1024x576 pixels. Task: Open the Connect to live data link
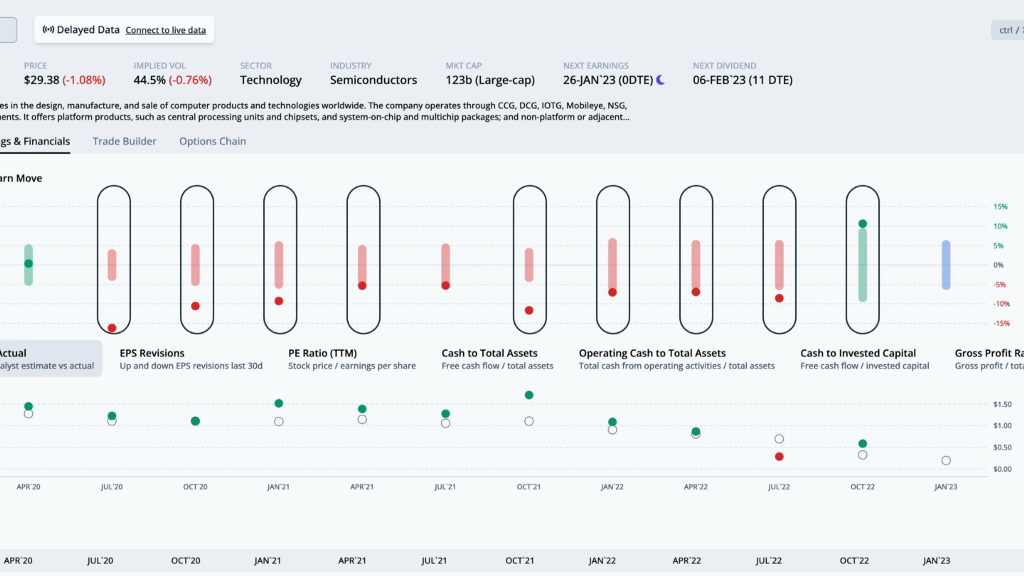coord(165,30)
